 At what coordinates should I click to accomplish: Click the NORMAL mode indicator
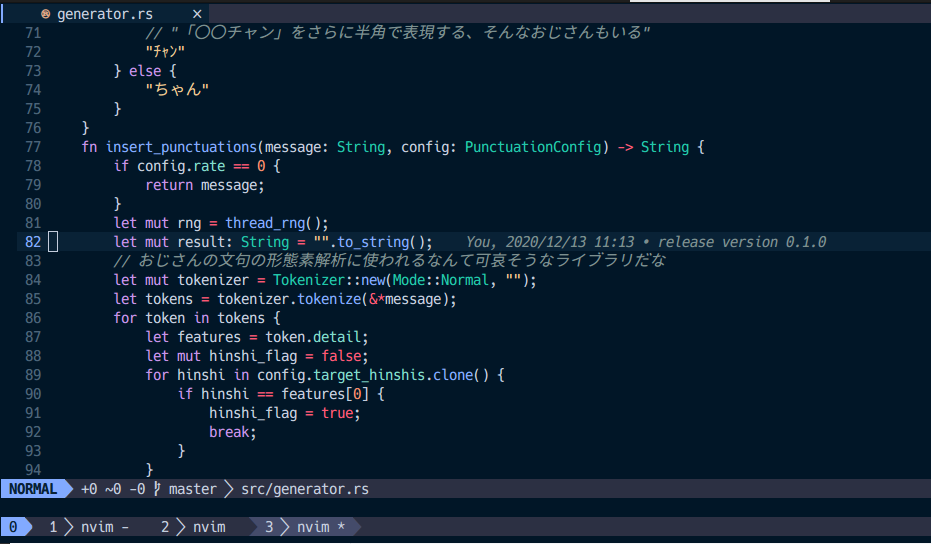point(33,489)
